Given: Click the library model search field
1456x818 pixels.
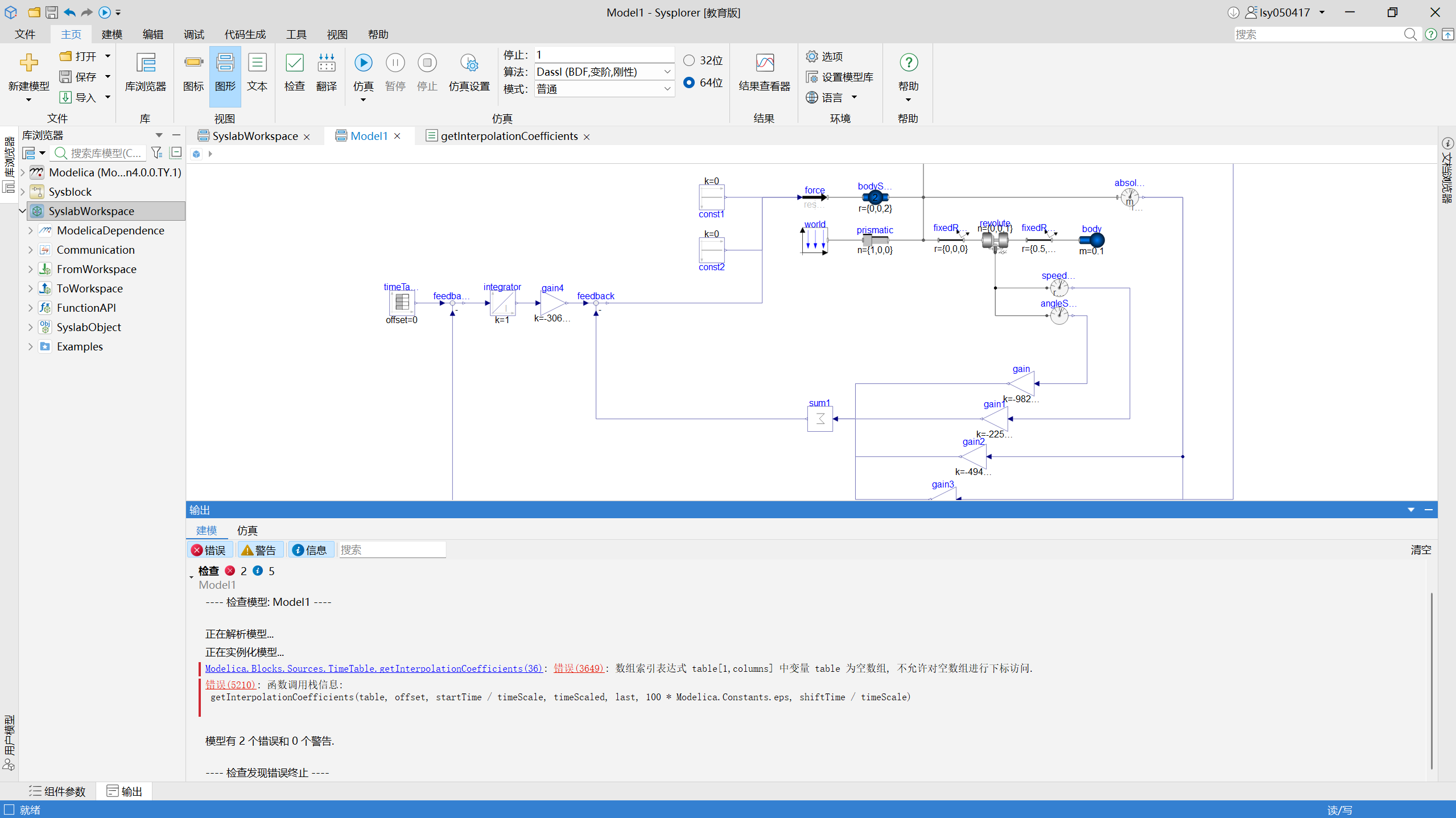Looking at the screenshot, I should [x=99, y=153].
